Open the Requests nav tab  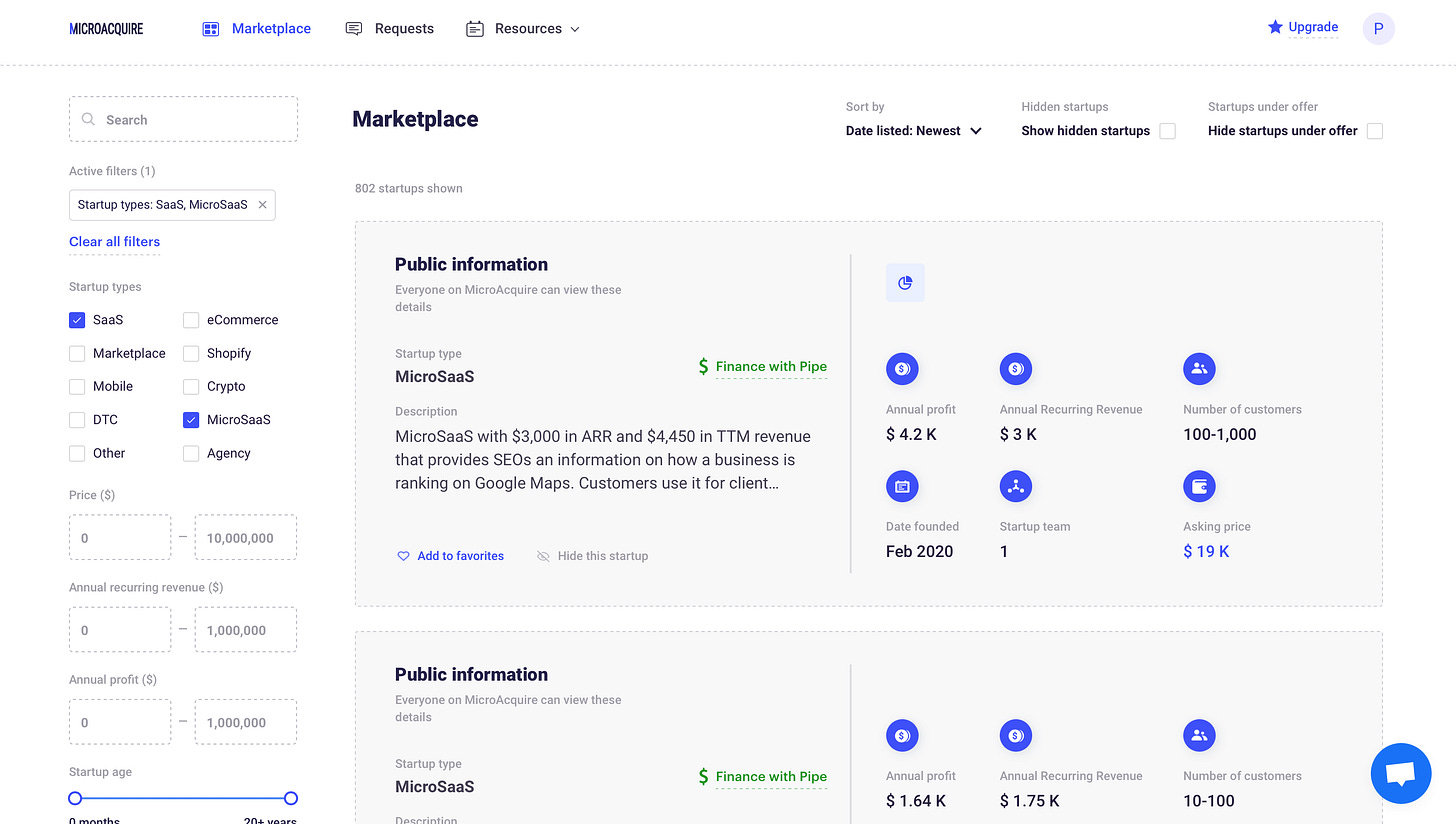pyautogui.click(x=404, y=29)
